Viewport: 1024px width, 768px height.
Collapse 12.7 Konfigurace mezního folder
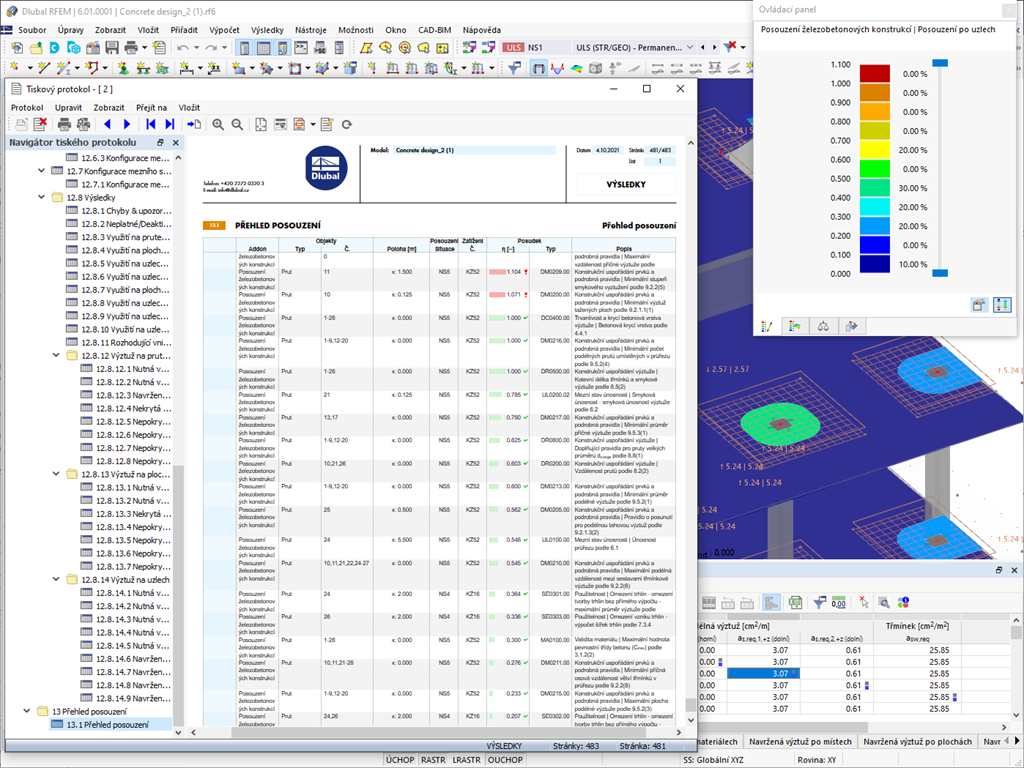(x=41, y=170)
